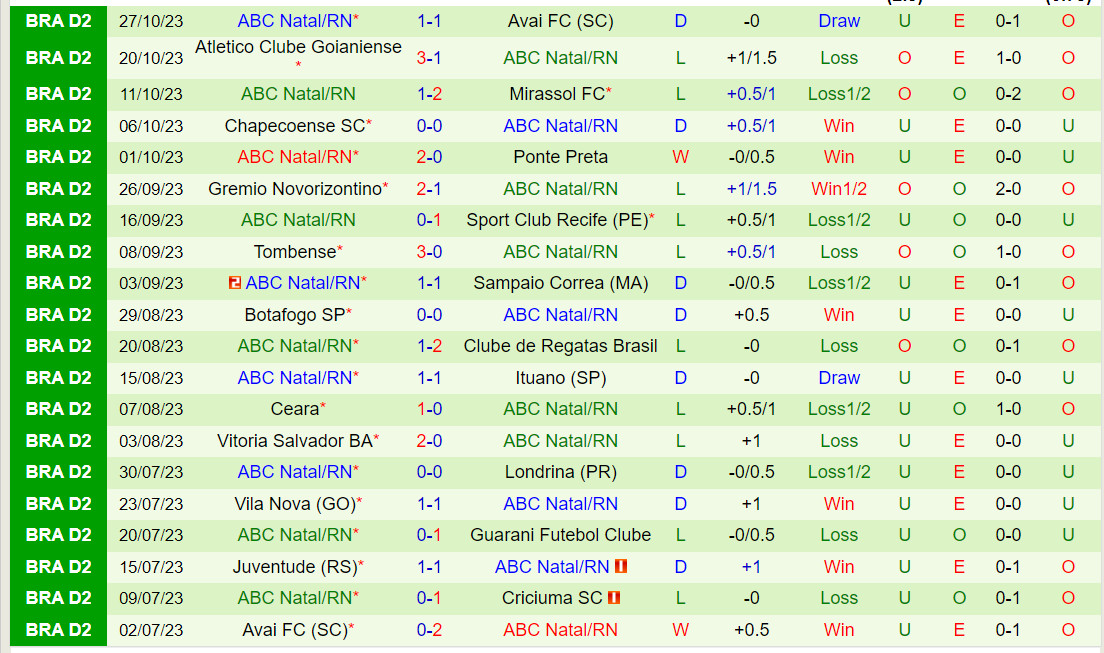Click Botafogo SP team name
The height and width of the screenshot is (653, 1104).
point(295,315)
